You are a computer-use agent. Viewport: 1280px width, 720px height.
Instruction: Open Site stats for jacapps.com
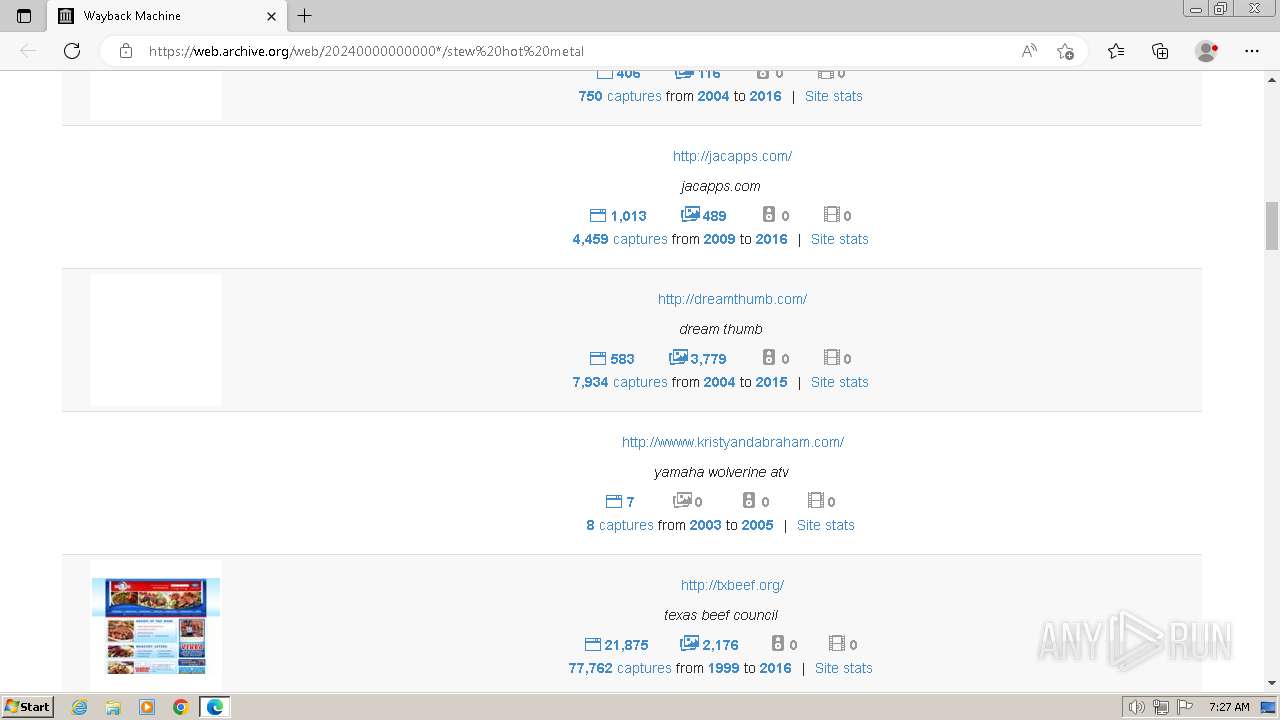point(839,239)
